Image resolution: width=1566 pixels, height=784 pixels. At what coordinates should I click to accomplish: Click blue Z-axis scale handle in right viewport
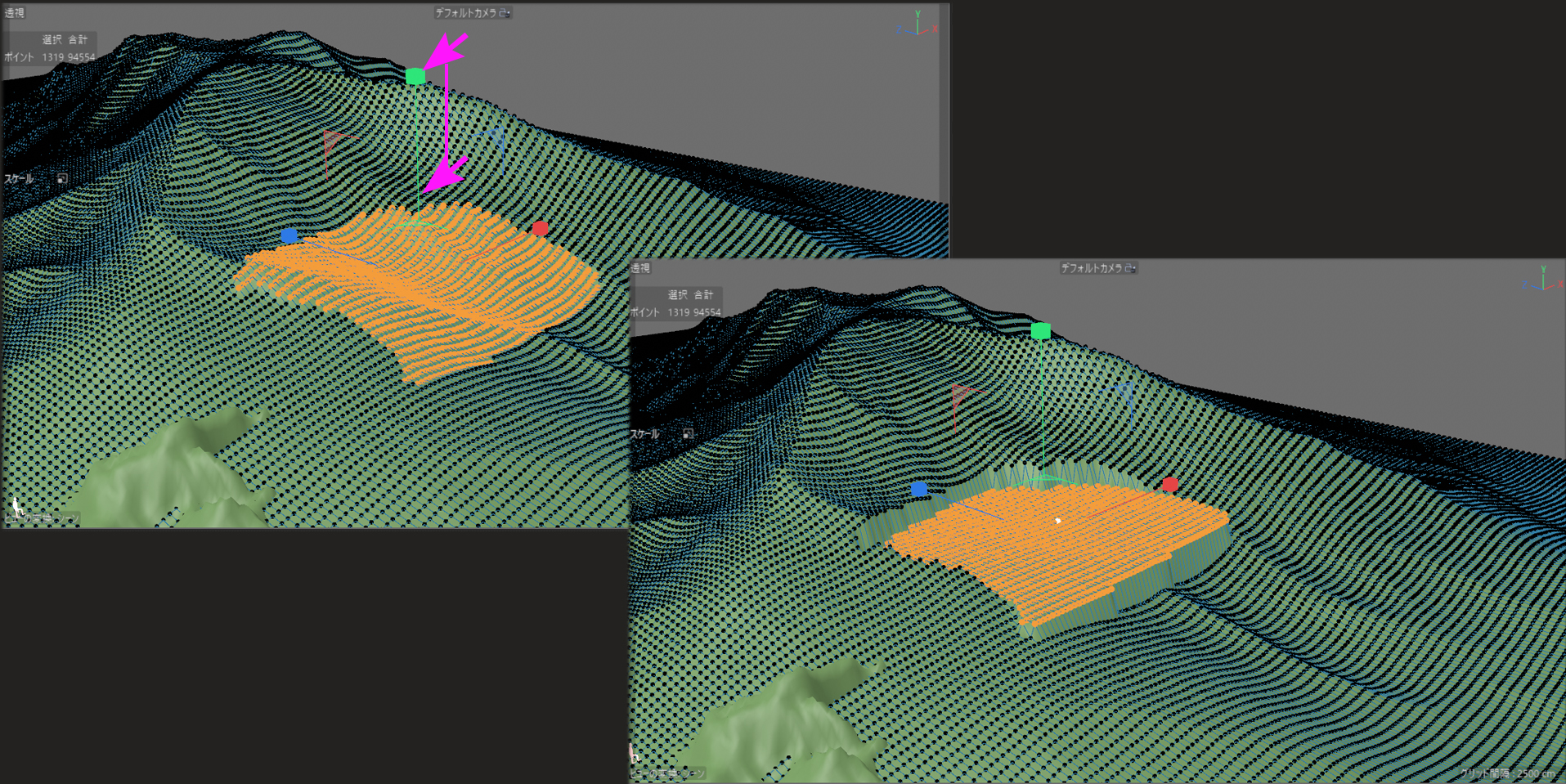tap(919, 489)
